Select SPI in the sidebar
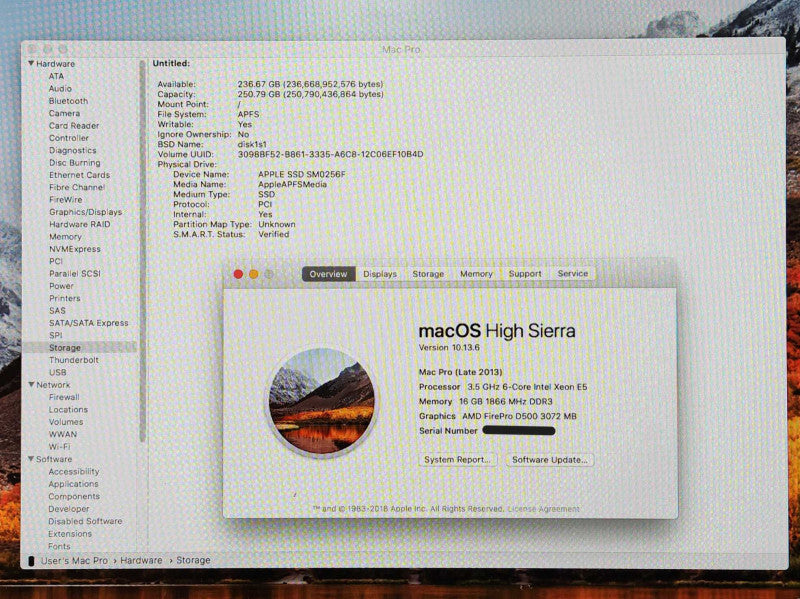The image size is (800, 599). click(x=56, y=335)
